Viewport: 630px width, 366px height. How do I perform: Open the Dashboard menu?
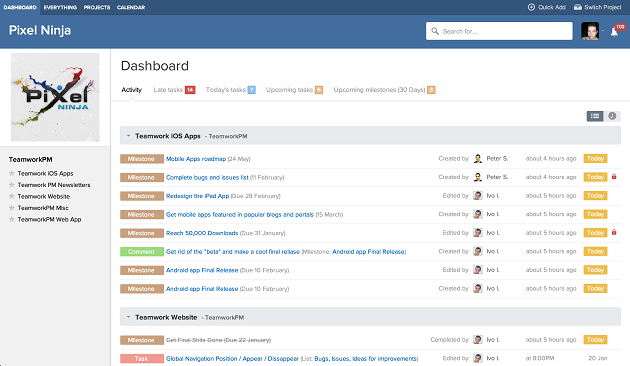coord(20,7)
